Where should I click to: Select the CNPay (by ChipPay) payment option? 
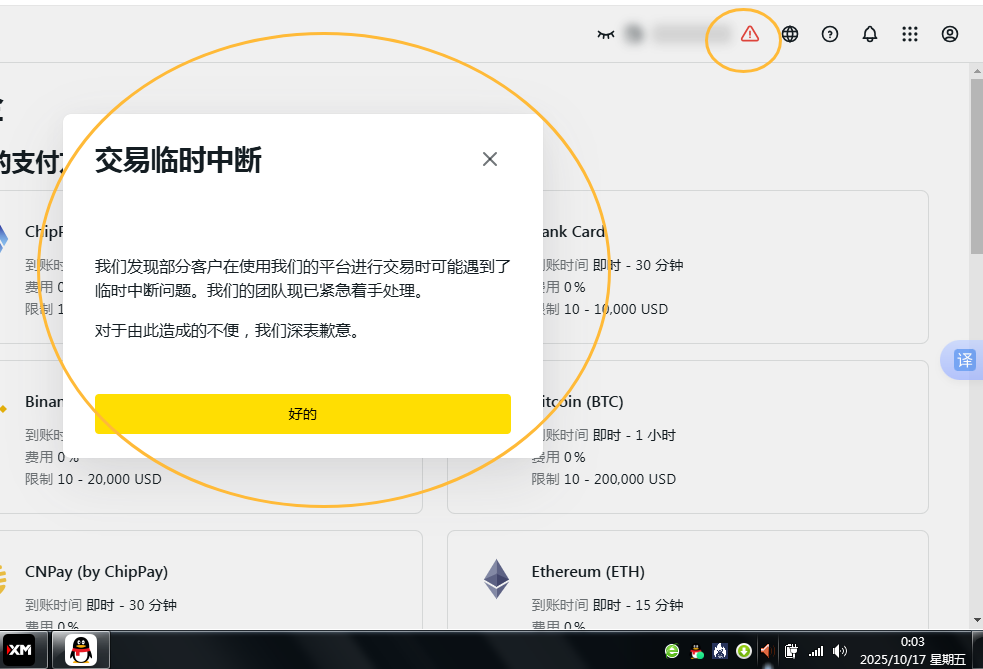[96, 572]
